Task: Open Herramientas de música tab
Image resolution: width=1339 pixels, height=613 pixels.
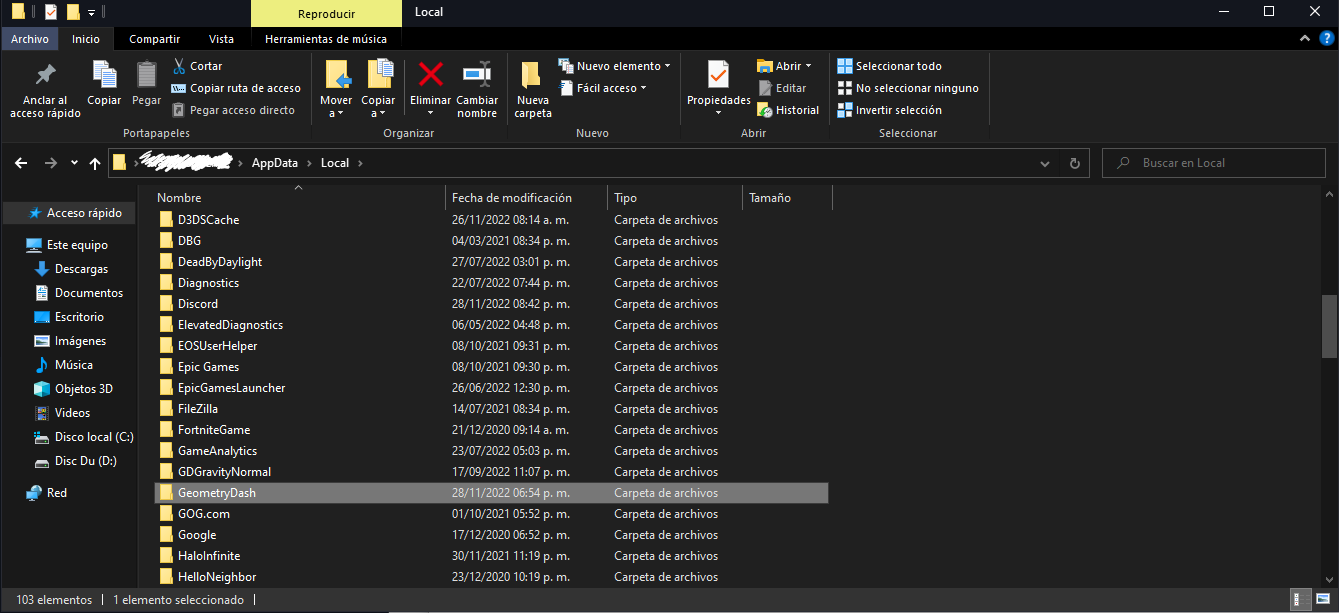Action: (x=326, y=39)
